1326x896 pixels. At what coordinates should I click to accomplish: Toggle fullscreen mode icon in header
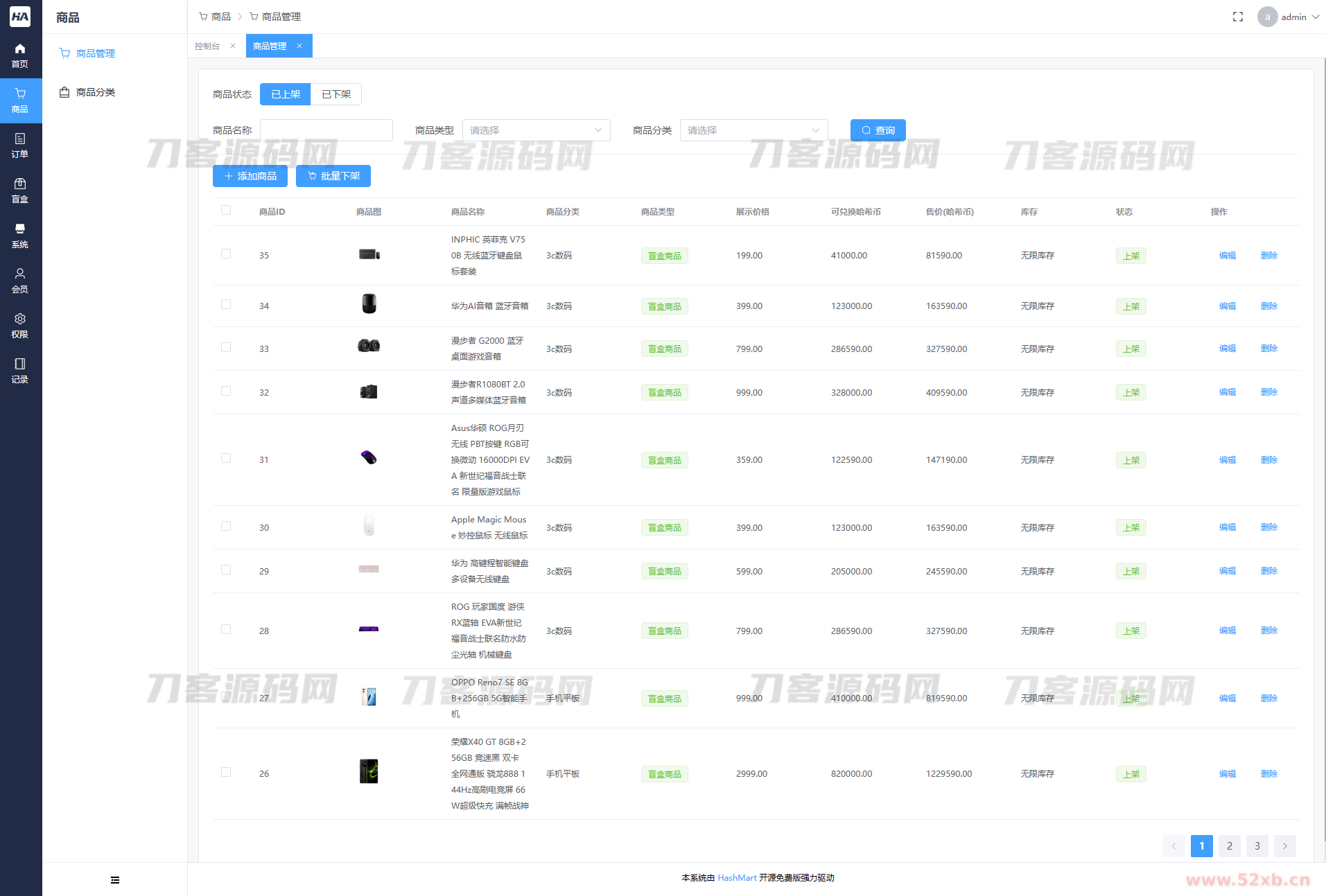1237,17
